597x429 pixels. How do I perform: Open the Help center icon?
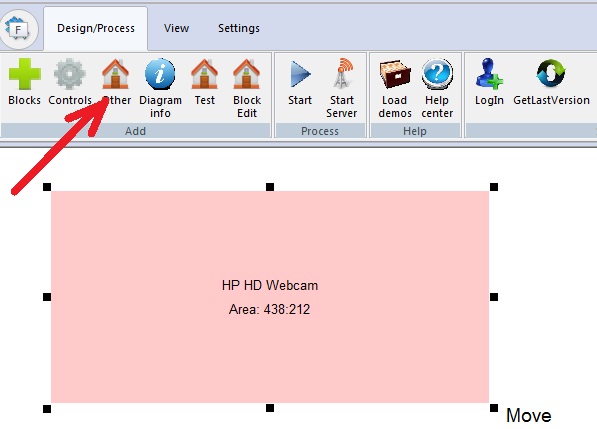(x=437, y=74)
